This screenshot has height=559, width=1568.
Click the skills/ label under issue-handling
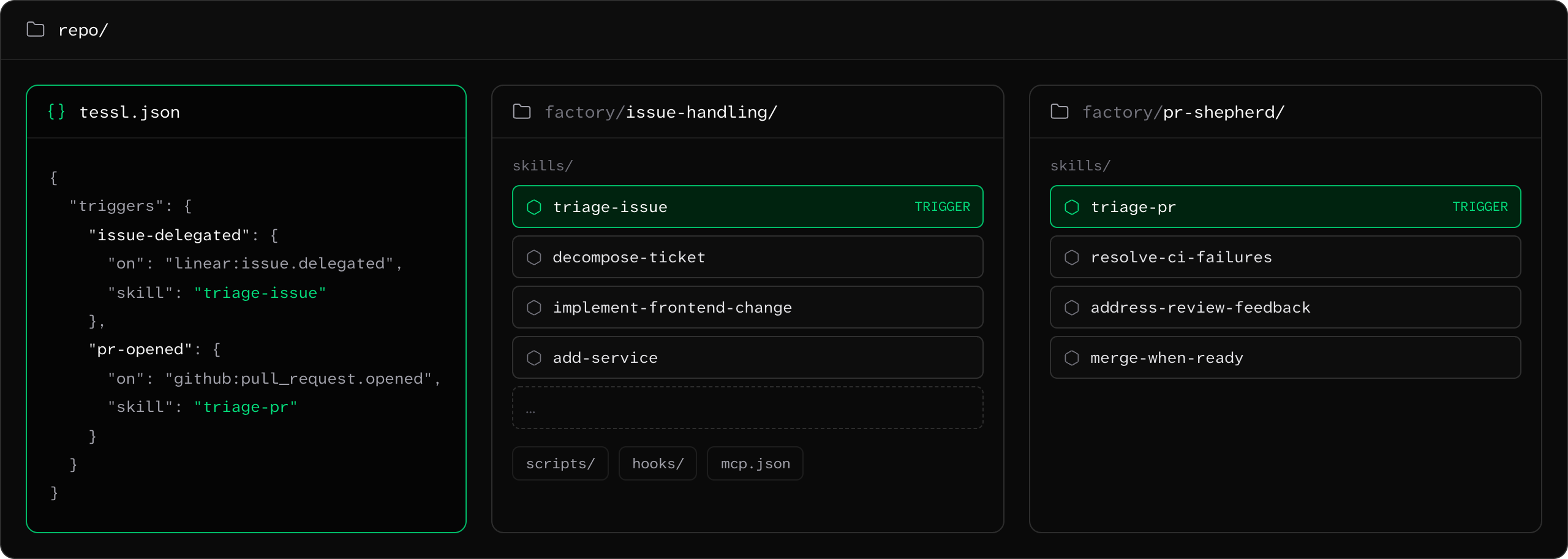pyautogui.click(x=543, y=165)
